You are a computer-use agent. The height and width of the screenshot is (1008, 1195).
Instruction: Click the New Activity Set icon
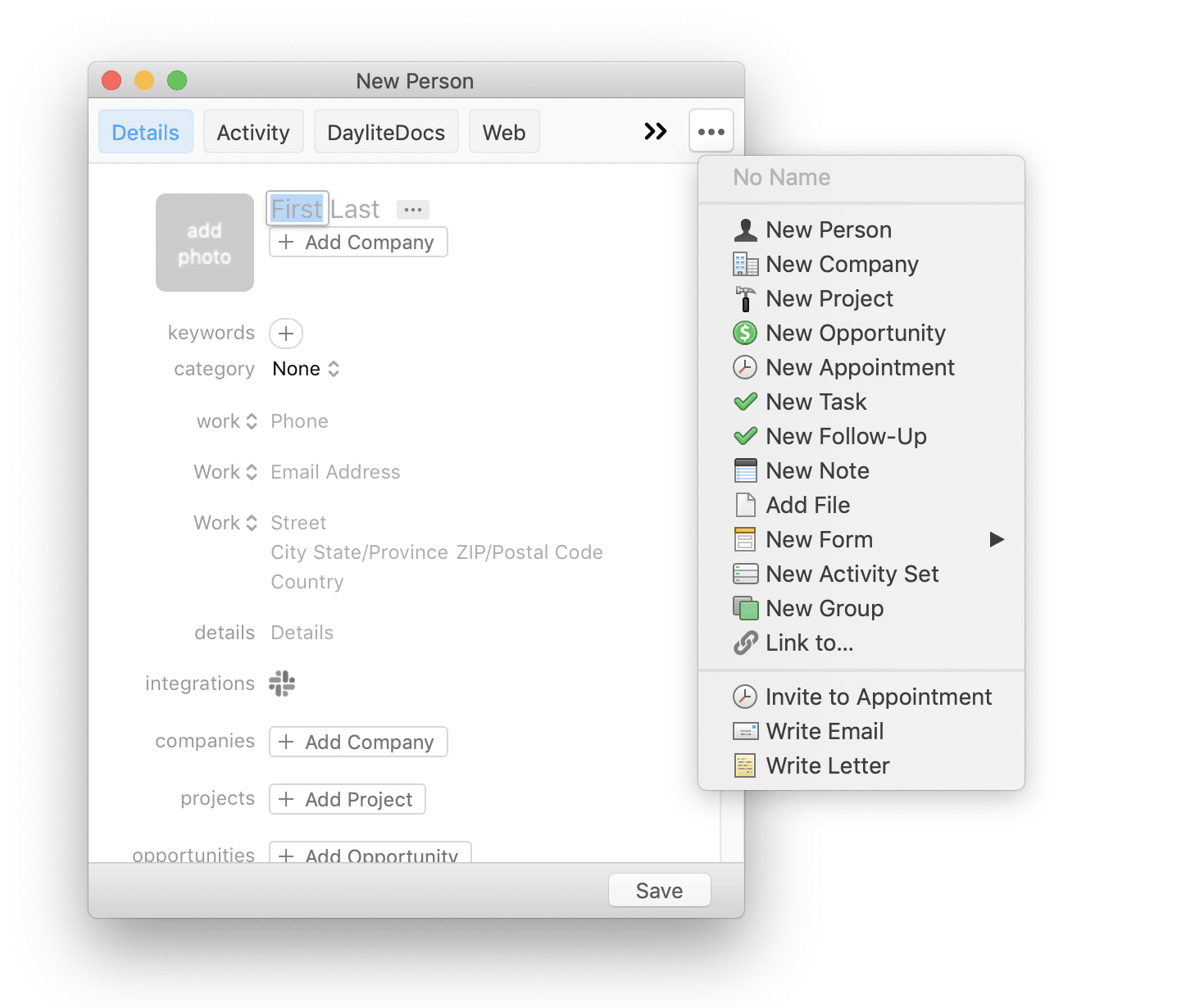click(745, 574)
